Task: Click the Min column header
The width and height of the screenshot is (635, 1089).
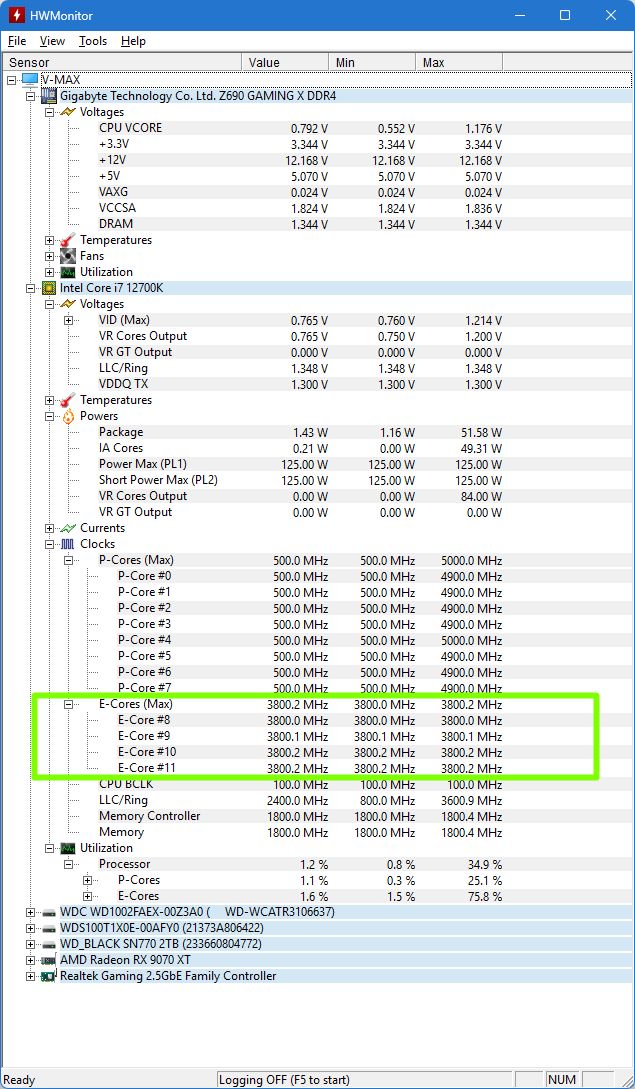Action: click(x=372, y=63)
